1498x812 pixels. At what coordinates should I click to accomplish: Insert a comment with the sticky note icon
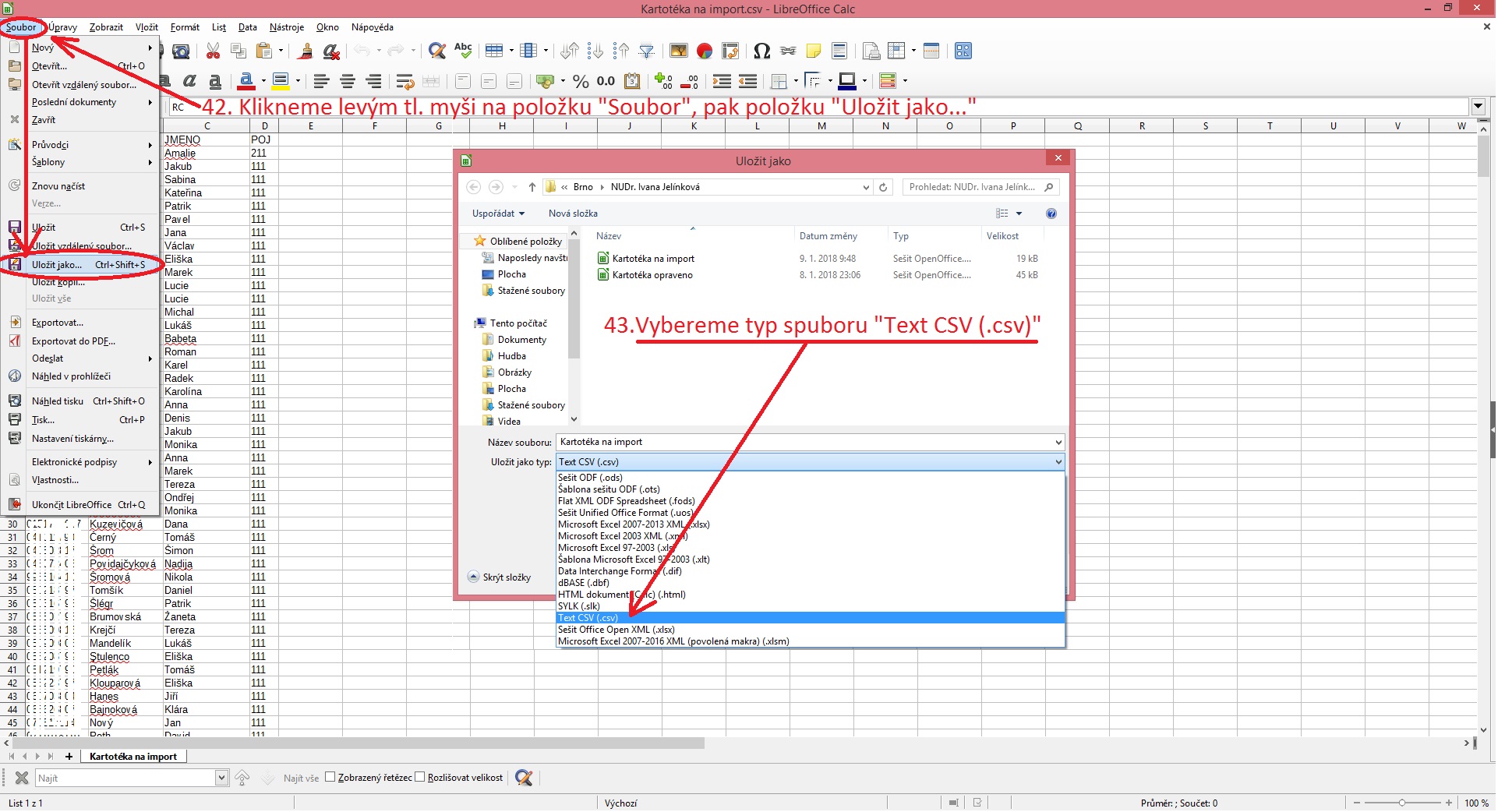click(814, 51)
